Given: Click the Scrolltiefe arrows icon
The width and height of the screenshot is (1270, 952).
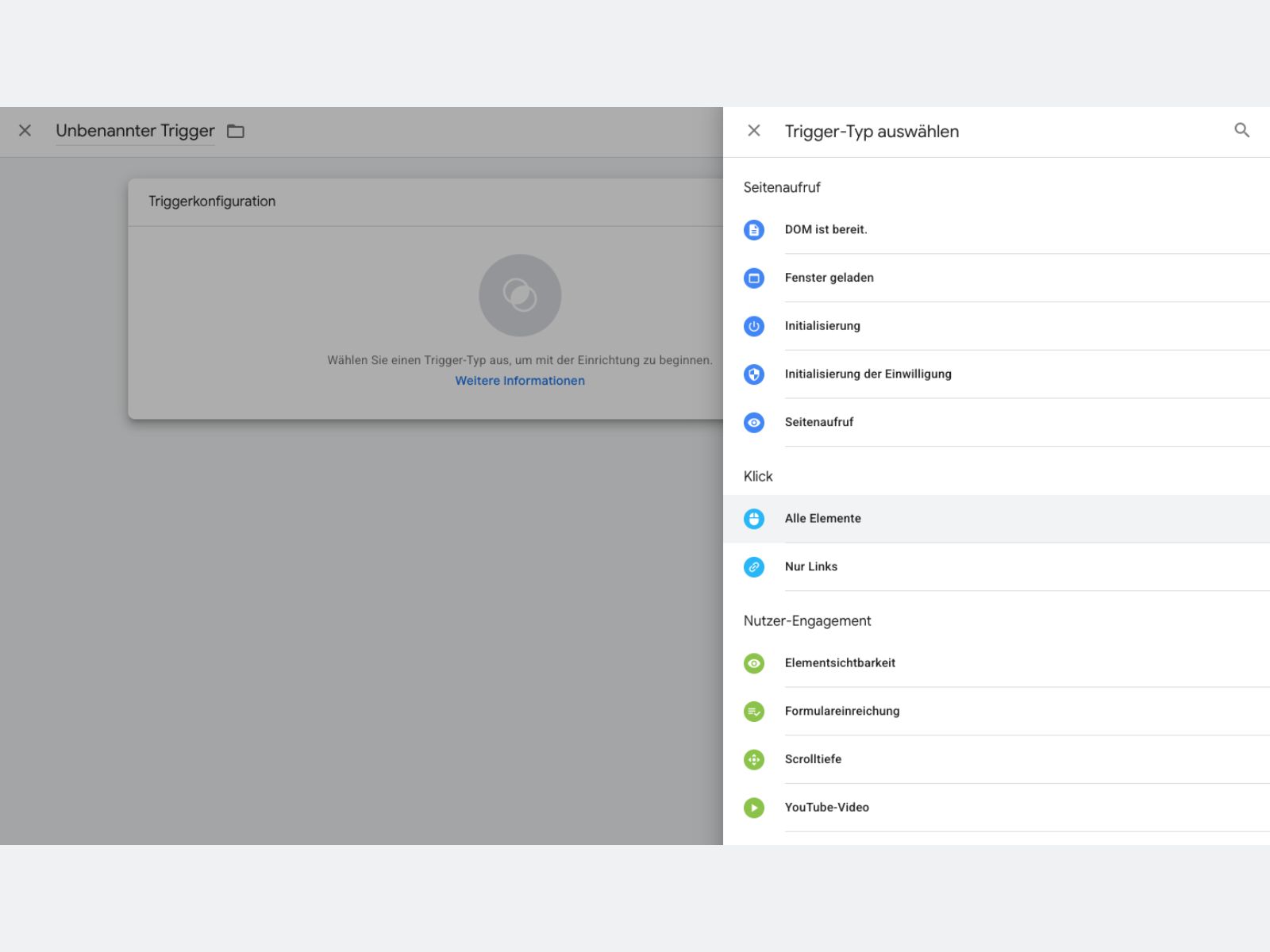Looking at the screenshot, I should [754, 759].
